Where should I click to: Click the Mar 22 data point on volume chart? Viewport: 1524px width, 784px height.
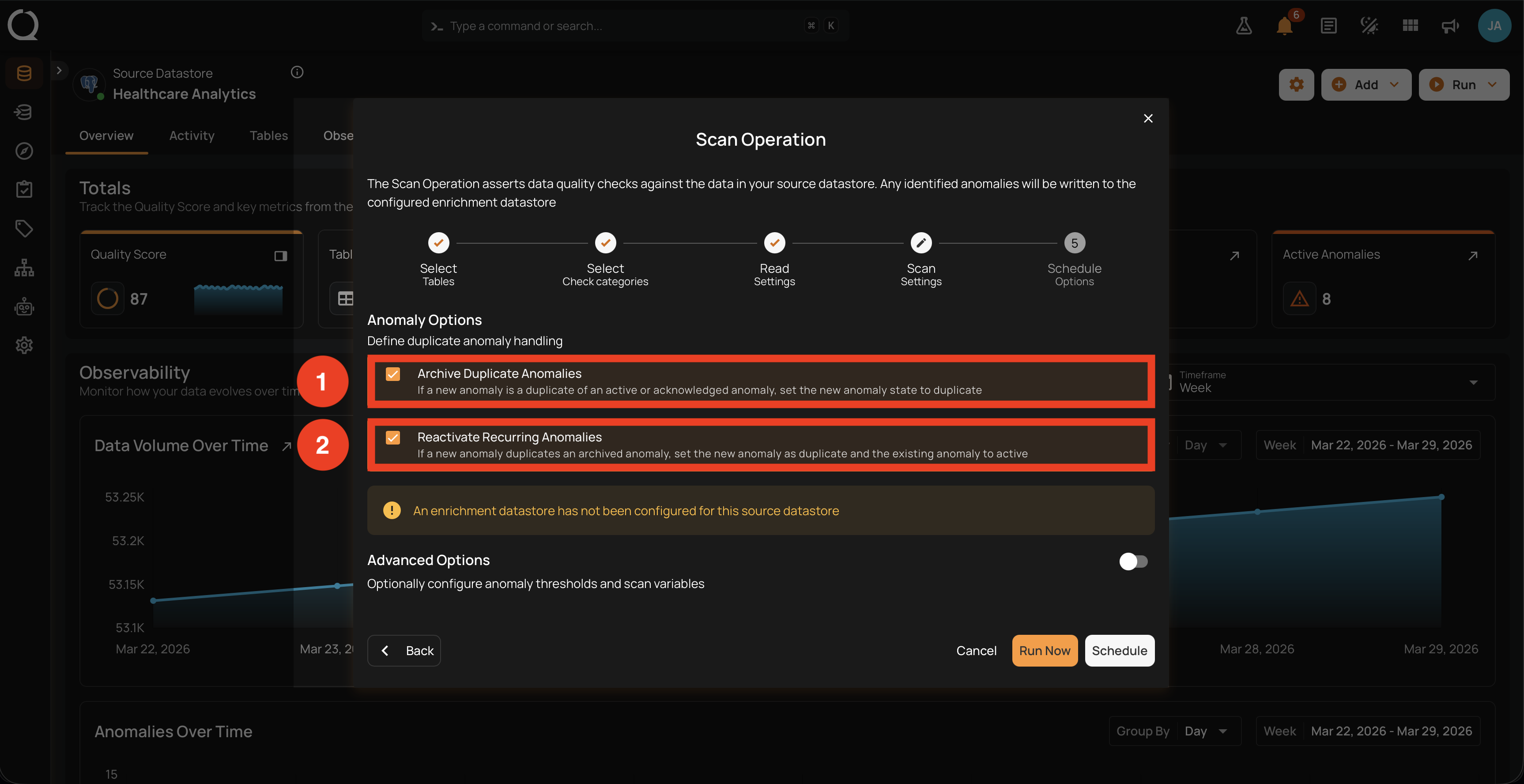154,600
